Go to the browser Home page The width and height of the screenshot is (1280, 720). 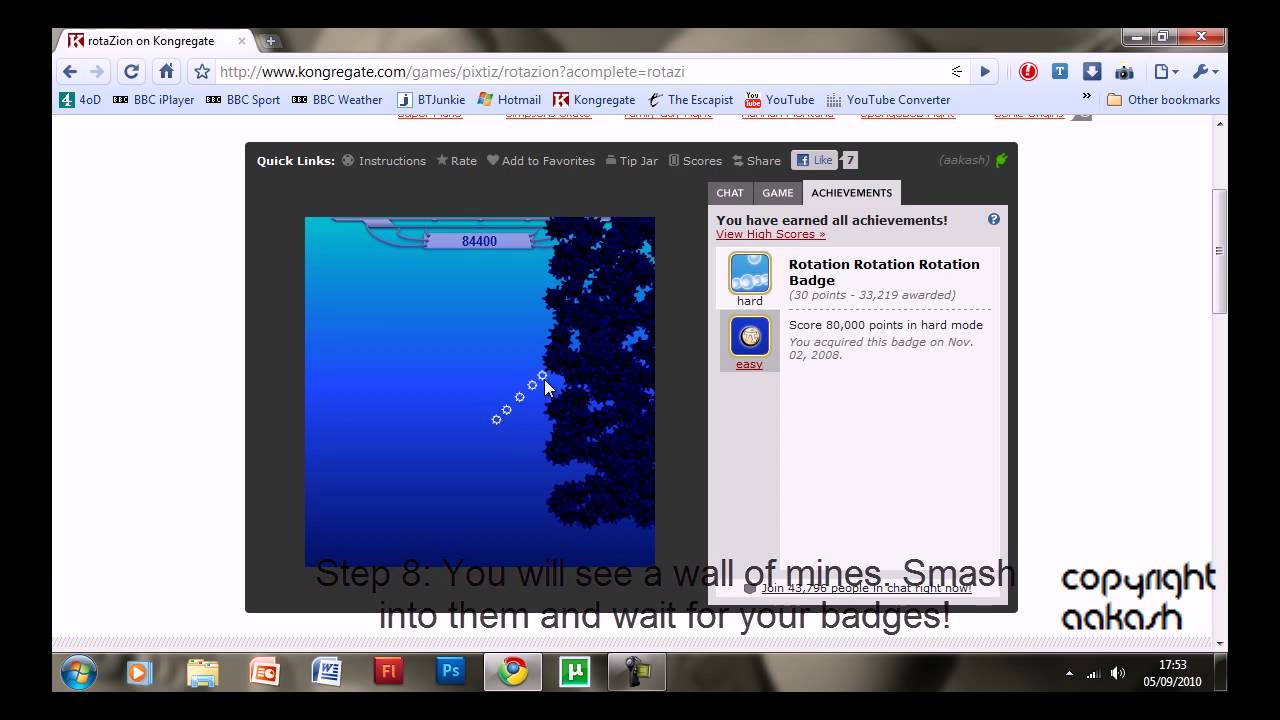pos(166,72)
